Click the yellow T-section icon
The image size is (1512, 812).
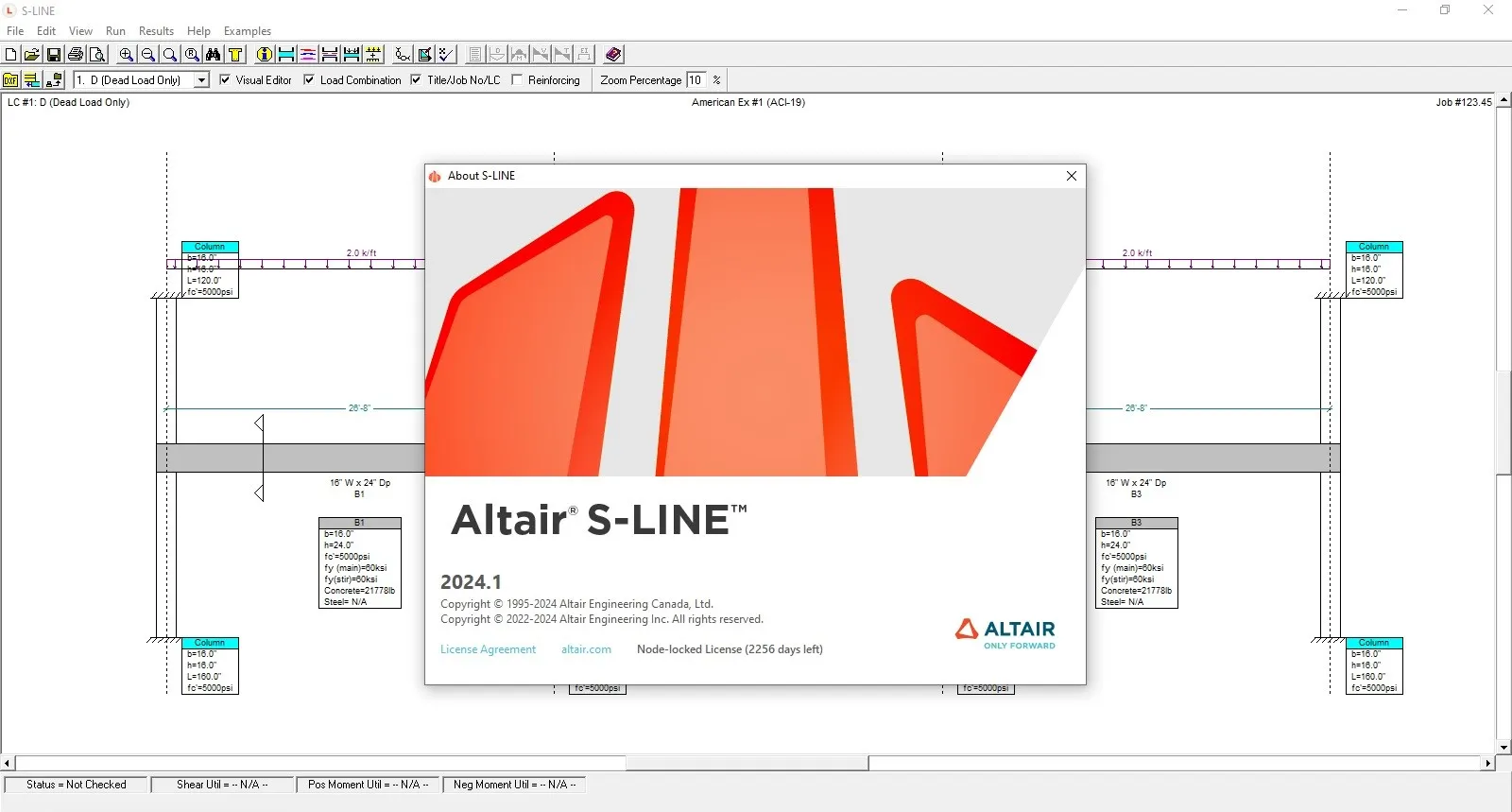(x=235, y=55)
